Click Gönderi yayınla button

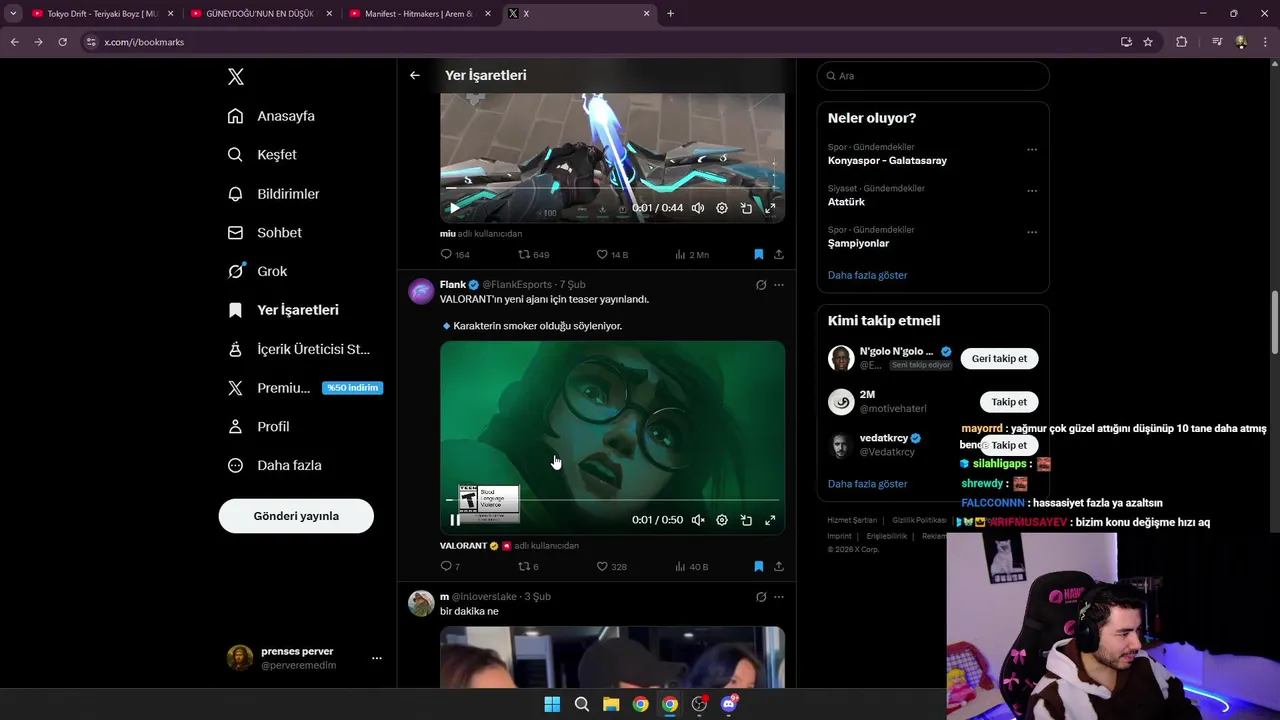point(296,516)
